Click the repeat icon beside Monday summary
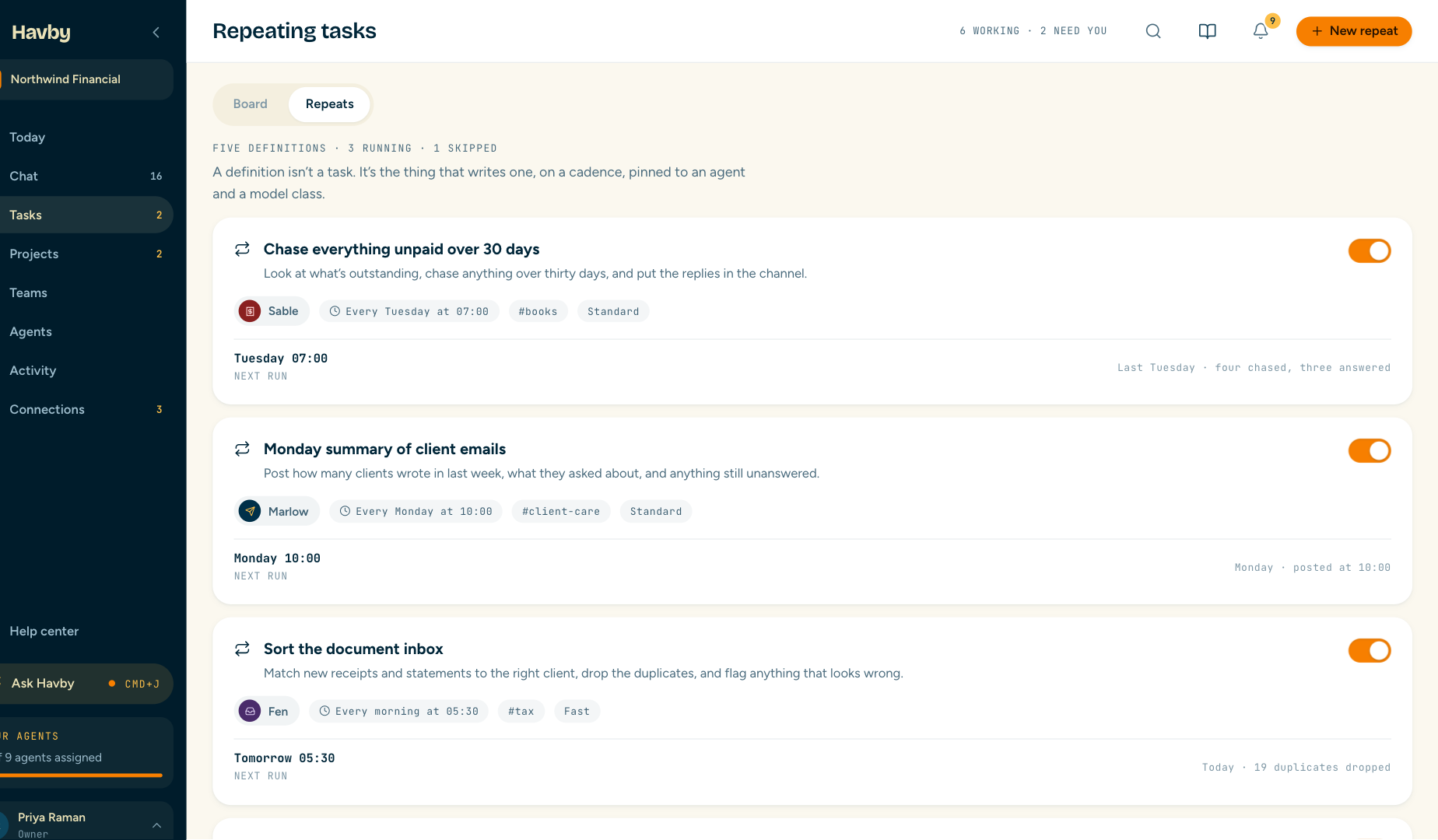The image size is (1438, 840). click(x=243, y=449)
